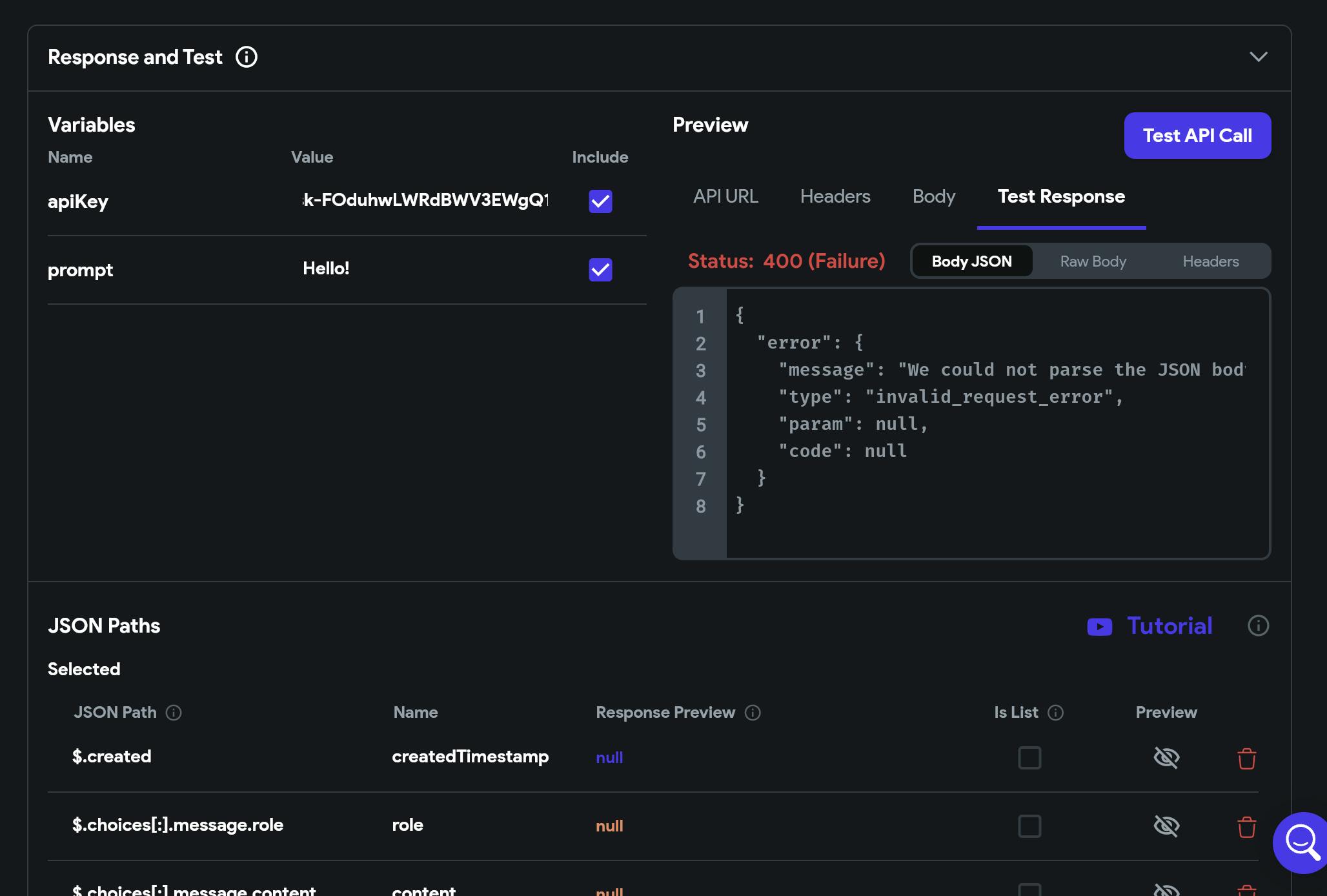Click info icon next to JSON Path header
The image size is (1327, 896).
174,713
